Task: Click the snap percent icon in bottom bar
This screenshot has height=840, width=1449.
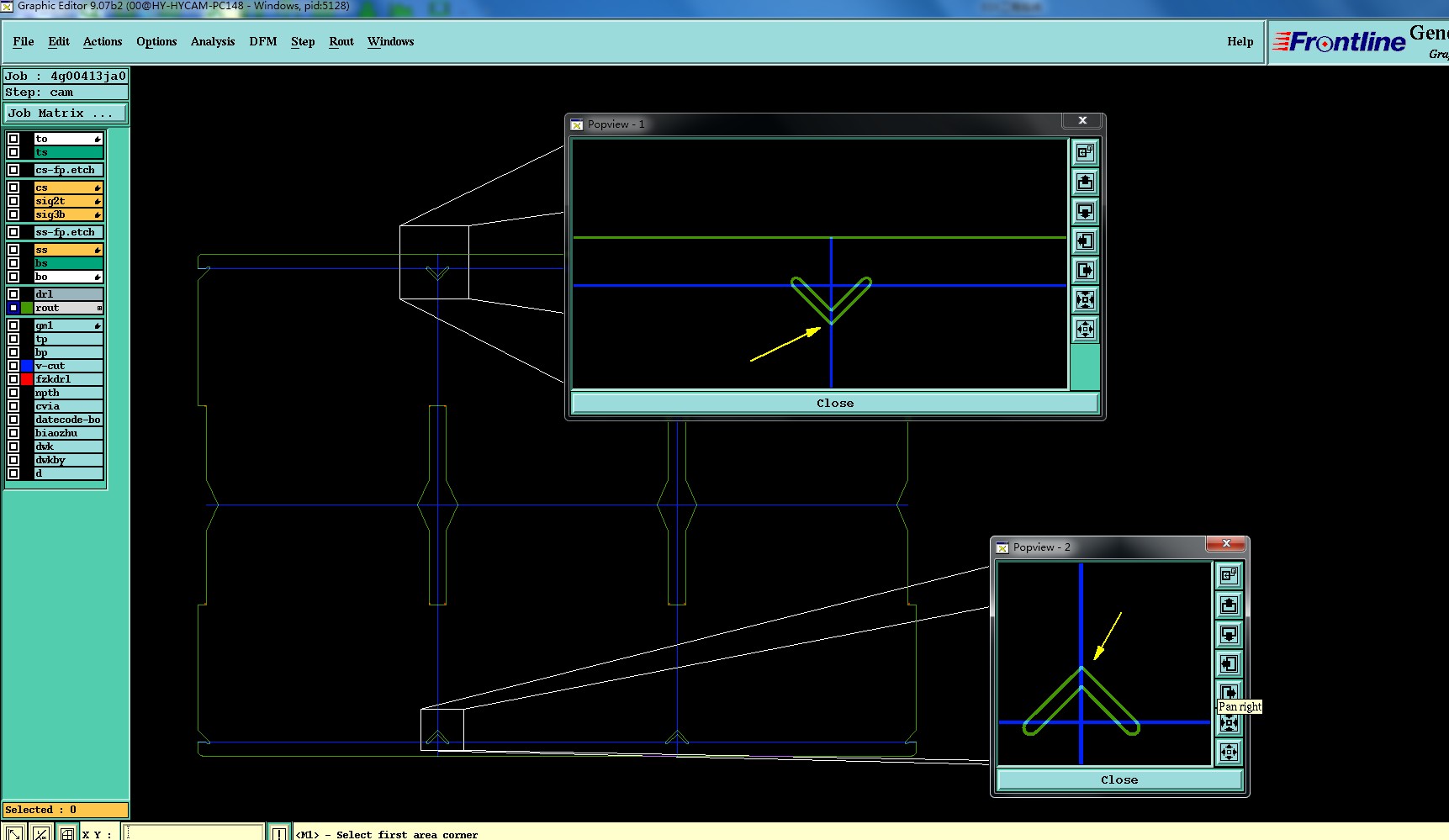Action: [x=40, y=832]
